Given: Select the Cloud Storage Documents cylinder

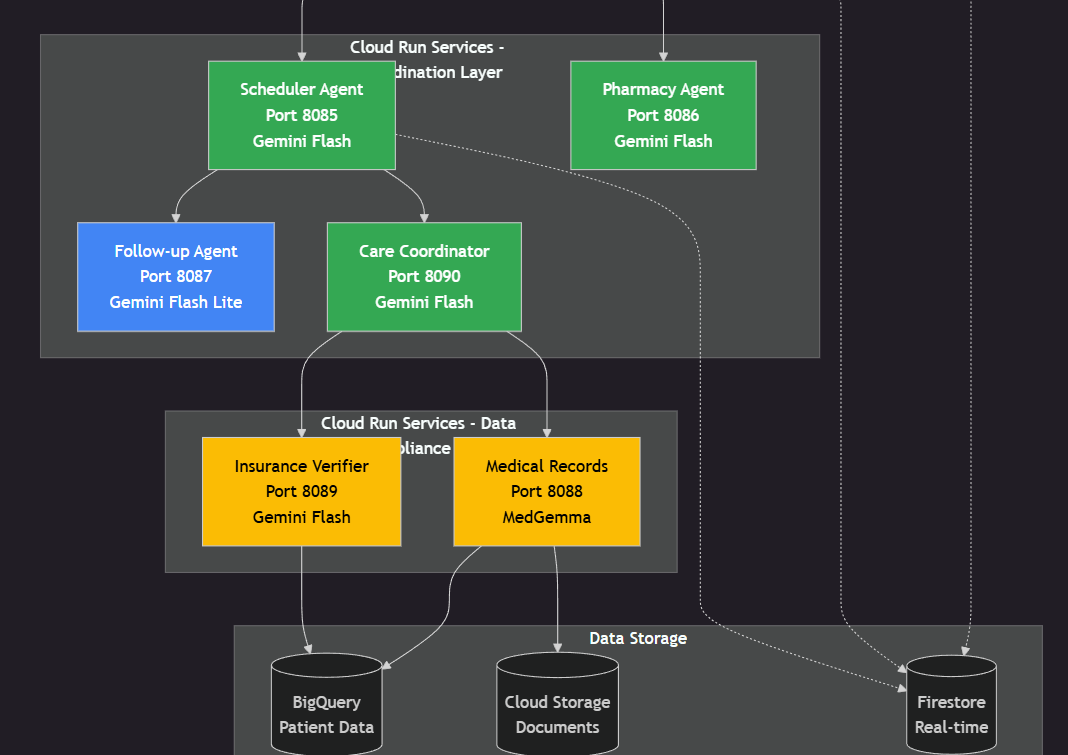Looking at the screenshot, I should [x=558, y=705].
